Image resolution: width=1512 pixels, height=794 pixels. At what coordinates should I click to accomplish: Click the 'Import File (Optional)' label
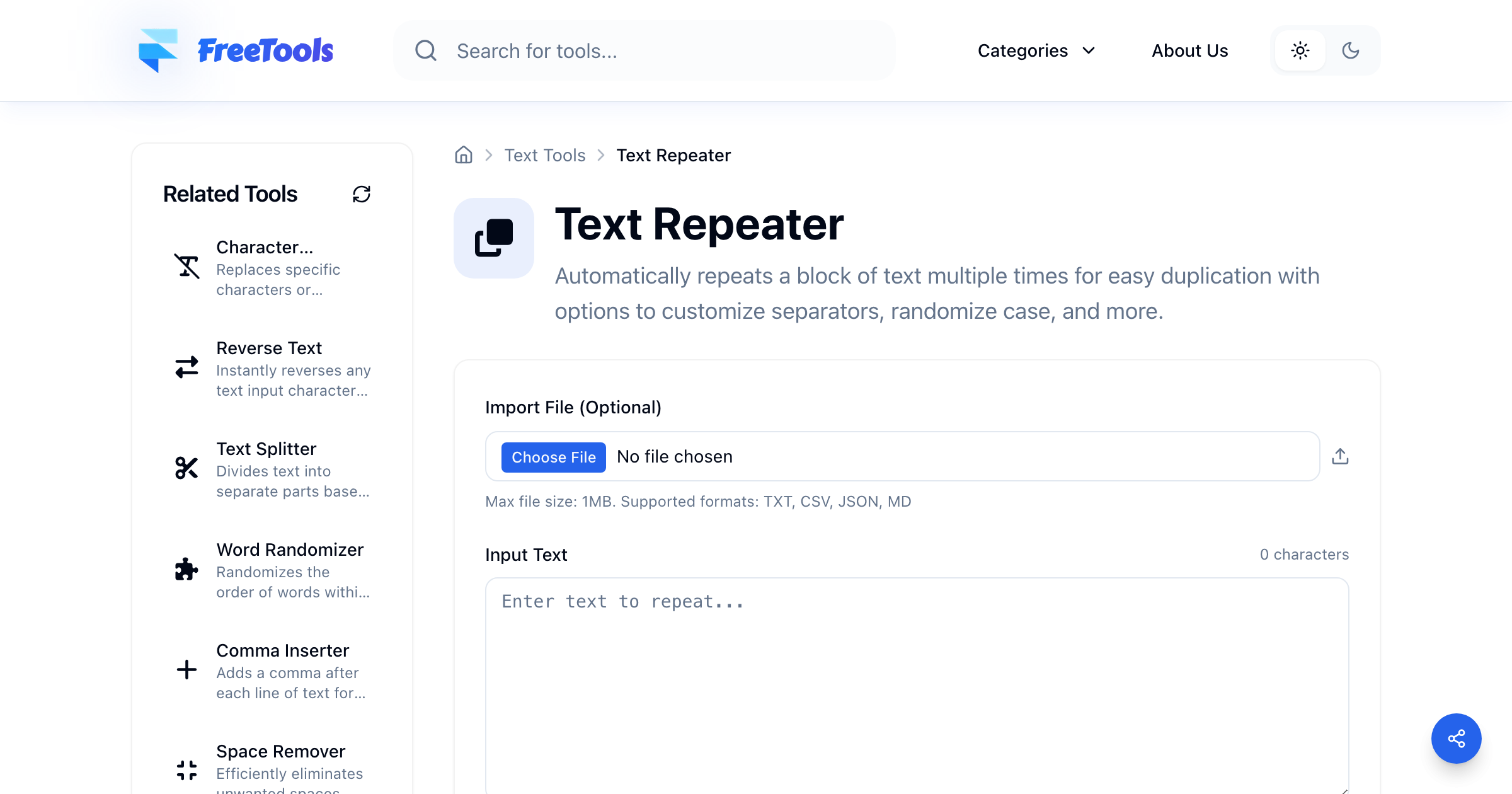coord(573,407)
